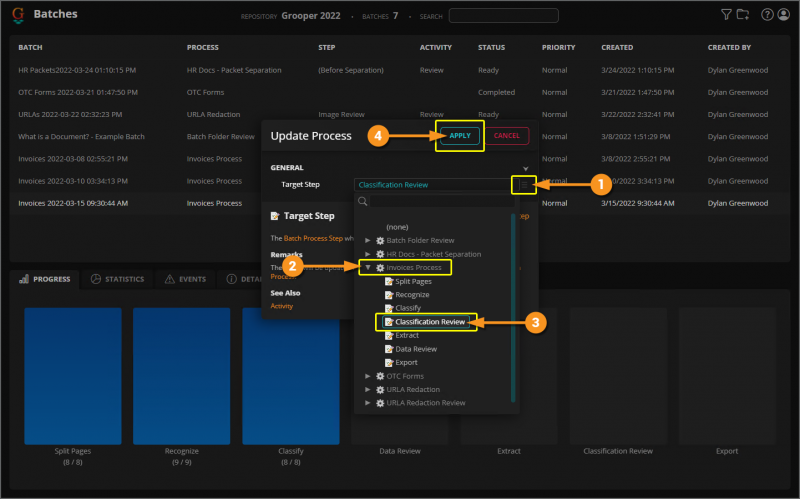Click the new batch folder icon
The height and width of the screenshot is (499, 800).
click(x=743, y=15)
